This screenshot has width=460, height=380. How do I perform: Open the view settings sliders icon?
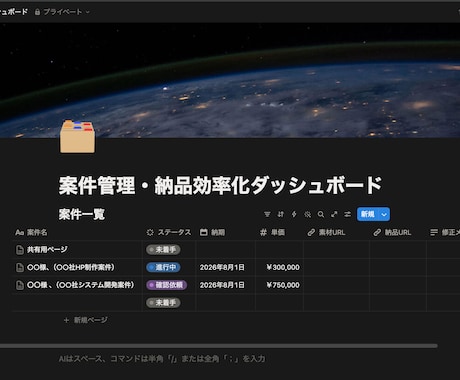pyautogui.click(x=347, y=214)
